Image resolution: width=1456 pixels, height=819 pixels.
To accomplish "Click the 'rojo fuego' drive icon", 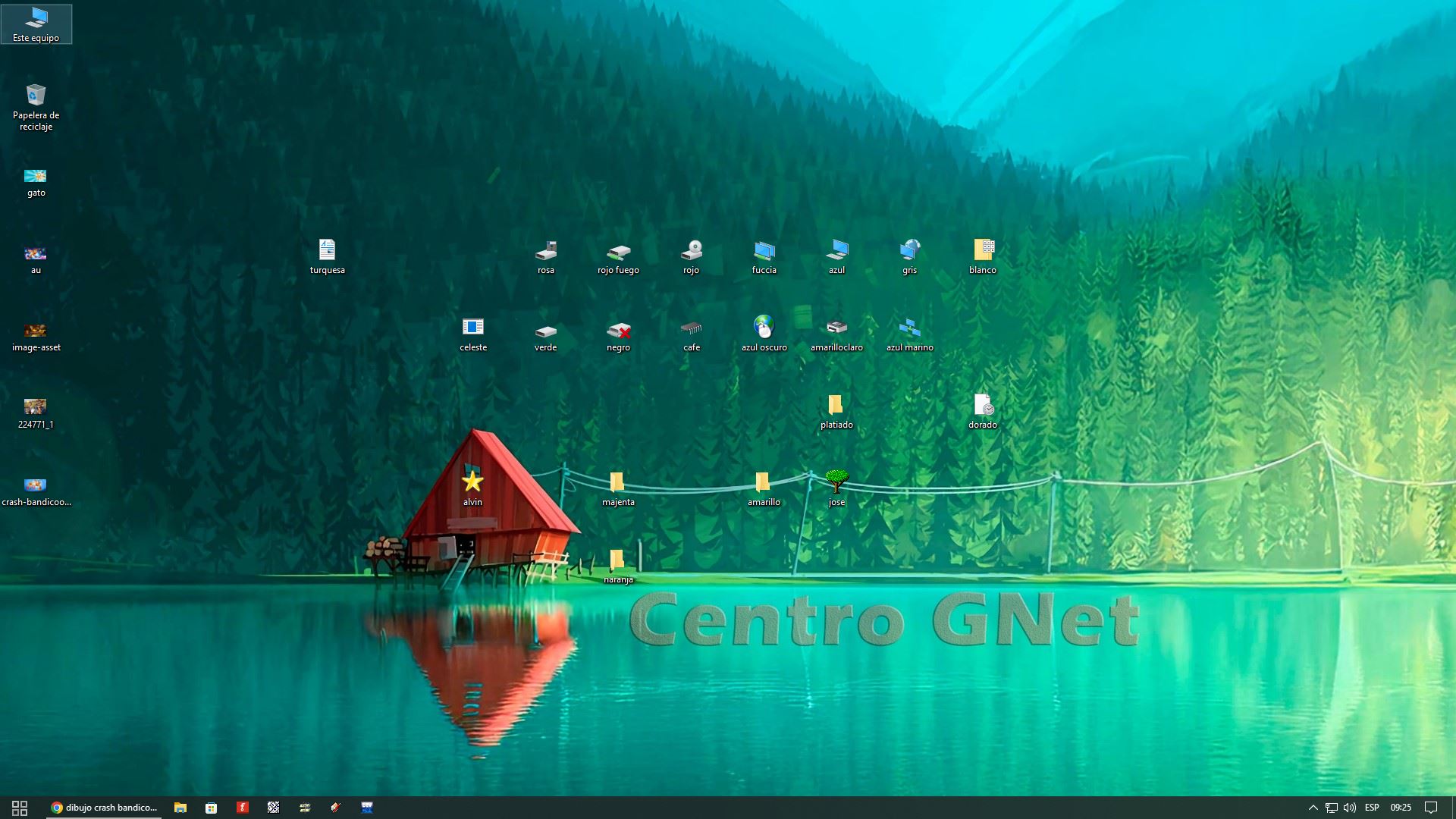I will [618, 252].
